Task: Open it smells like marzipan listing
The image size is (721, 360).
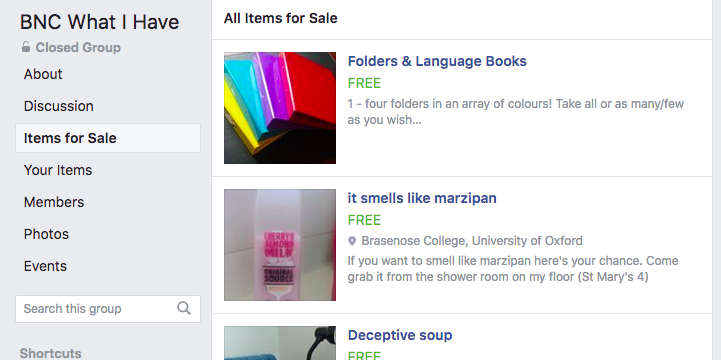Action: point(422,198)
